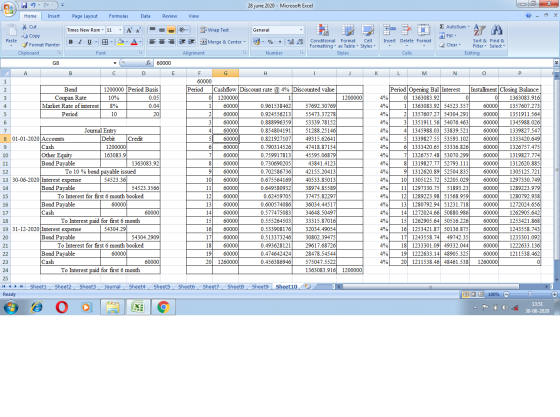Center text horizontally
Image resolution: width=560 pixels, height=417 pixels.
click(x=162, y=42)
